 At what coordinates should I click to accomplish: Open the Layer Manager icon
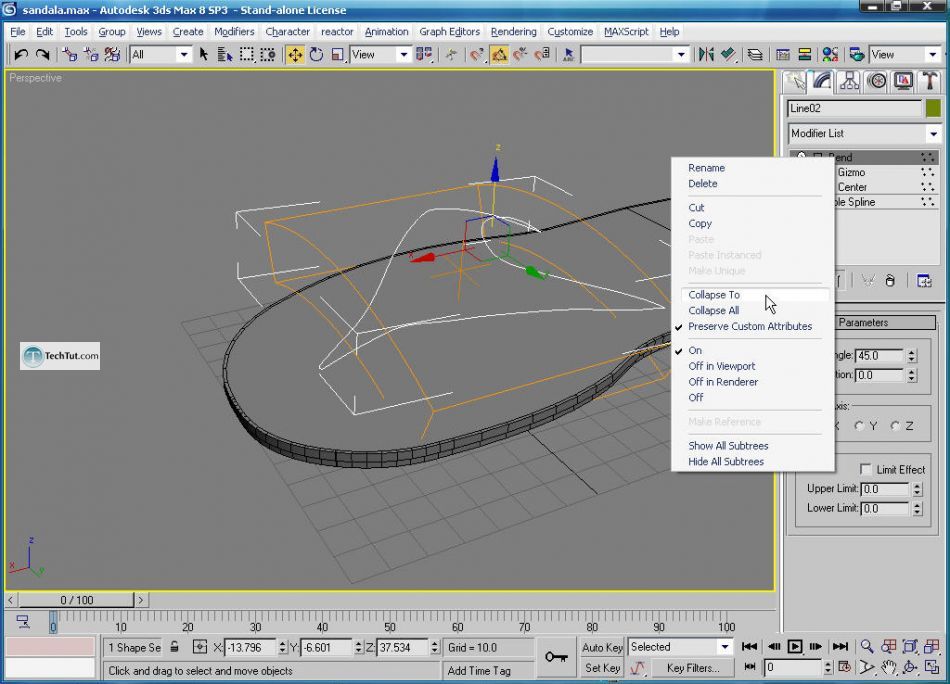pyautogui.click(x=755, y=55)
